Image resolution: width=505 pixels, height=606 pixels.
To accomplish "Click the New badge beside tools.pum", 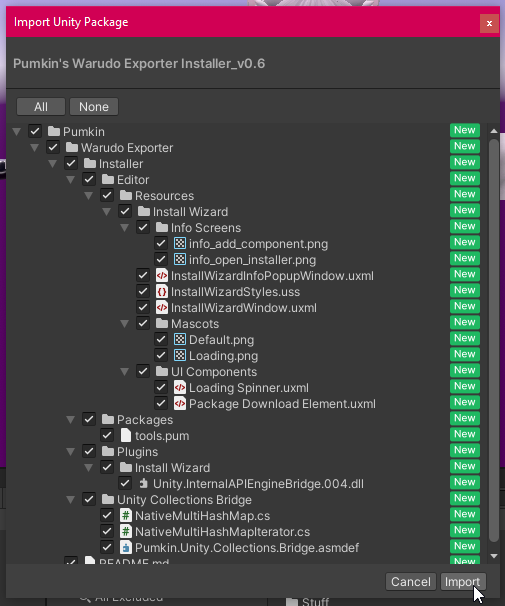I will pos(465,434).
